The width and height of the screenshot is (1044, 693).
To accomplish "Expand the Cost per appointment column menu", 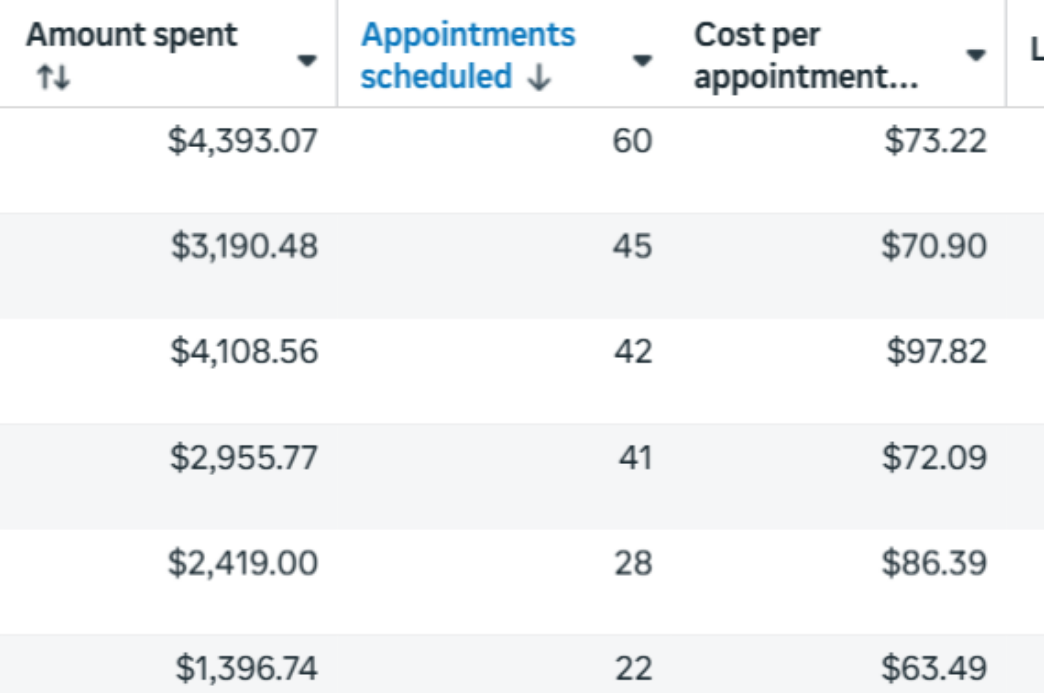I will (975, 56).
